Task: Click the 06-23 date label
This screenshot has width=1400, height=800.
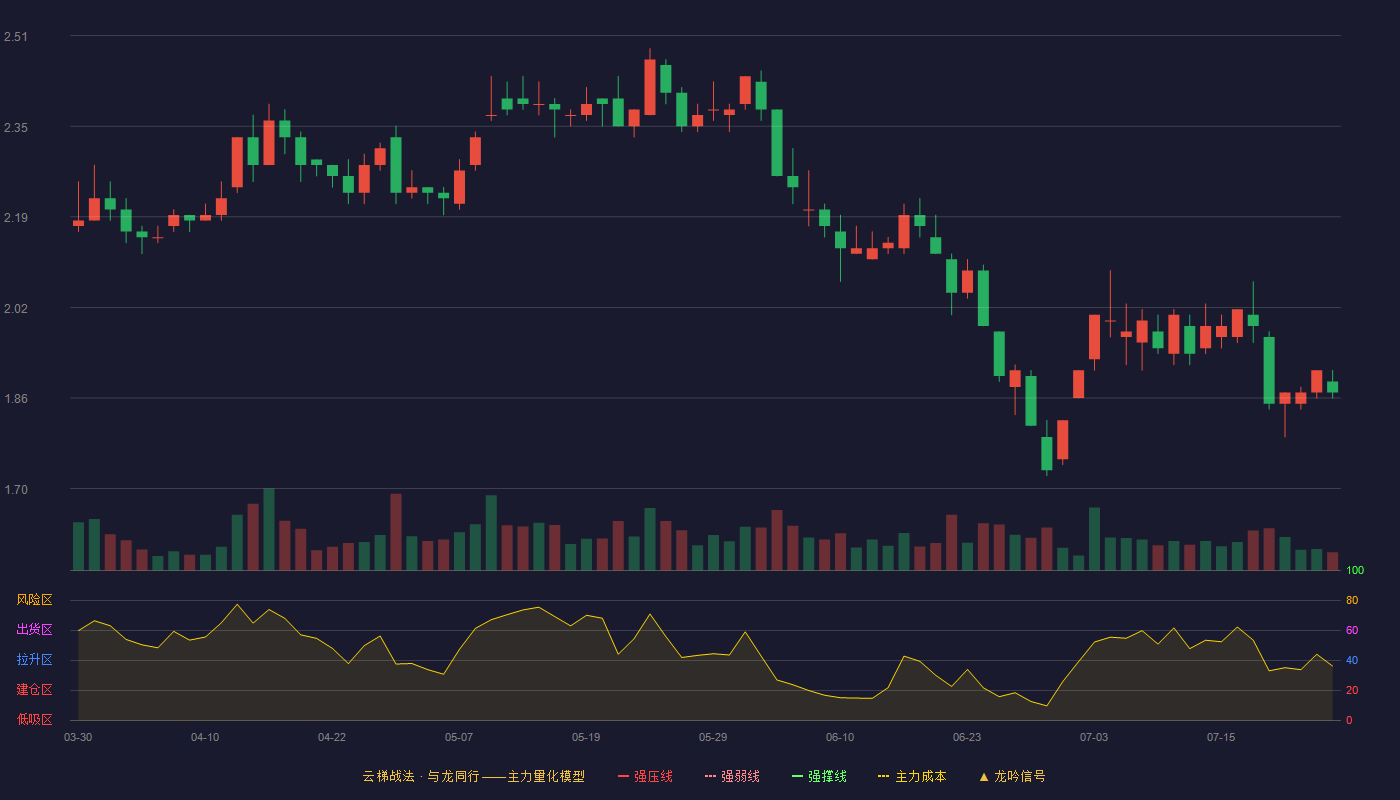Action: click(967, 737)
